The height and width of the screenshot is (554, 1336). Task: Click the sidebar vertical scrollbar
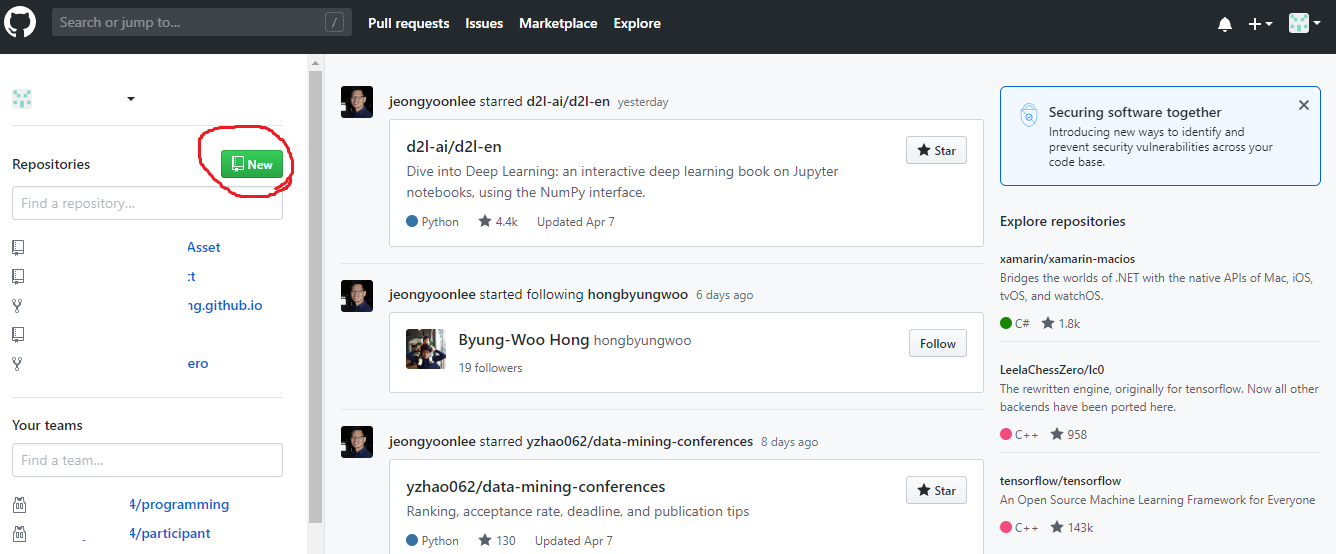point(315,297)
